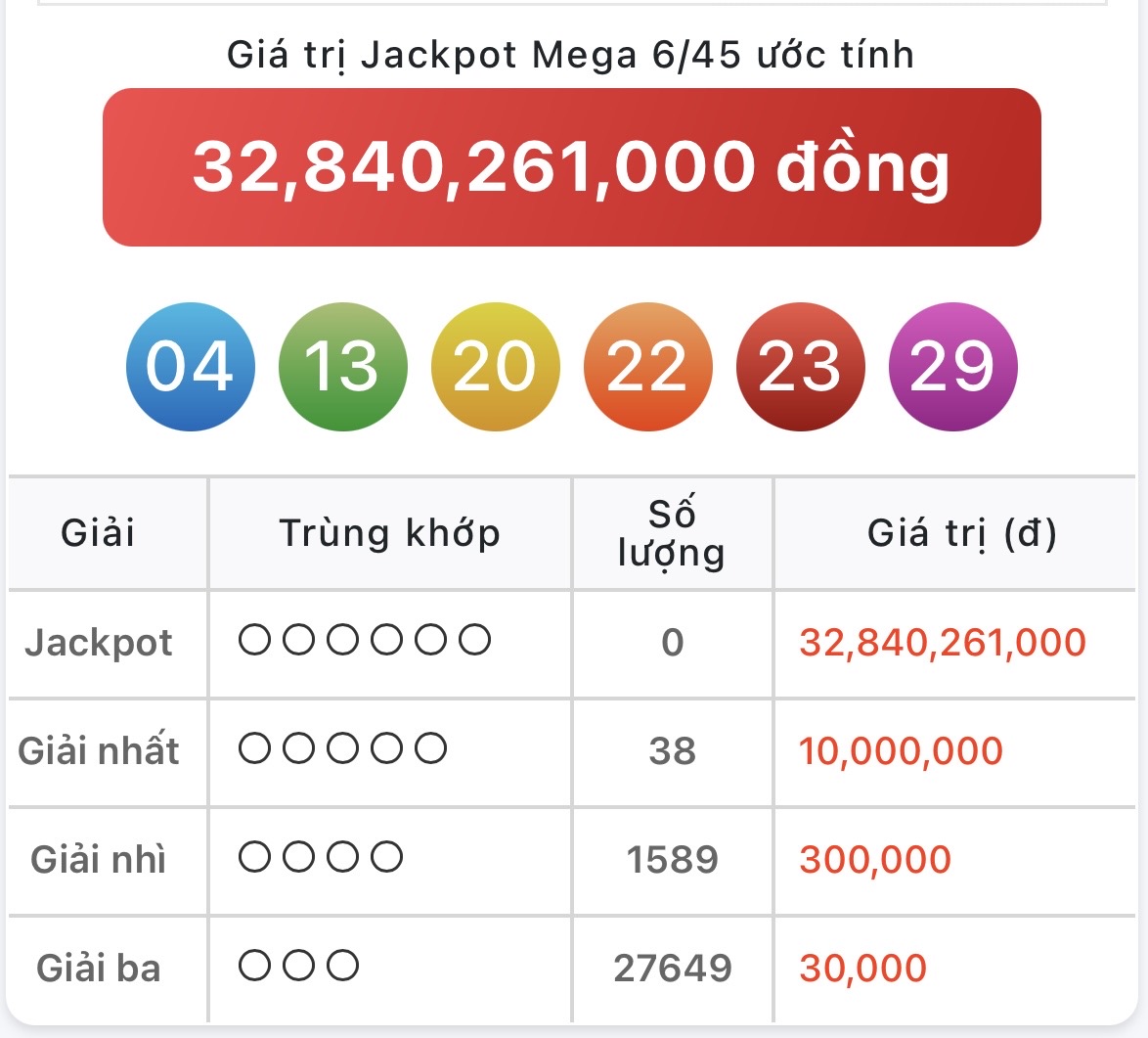Screen dimensions: 1148x1038
Task: Click the Jackpot value 32,840,261,000 in table
Action: (943, 643)
